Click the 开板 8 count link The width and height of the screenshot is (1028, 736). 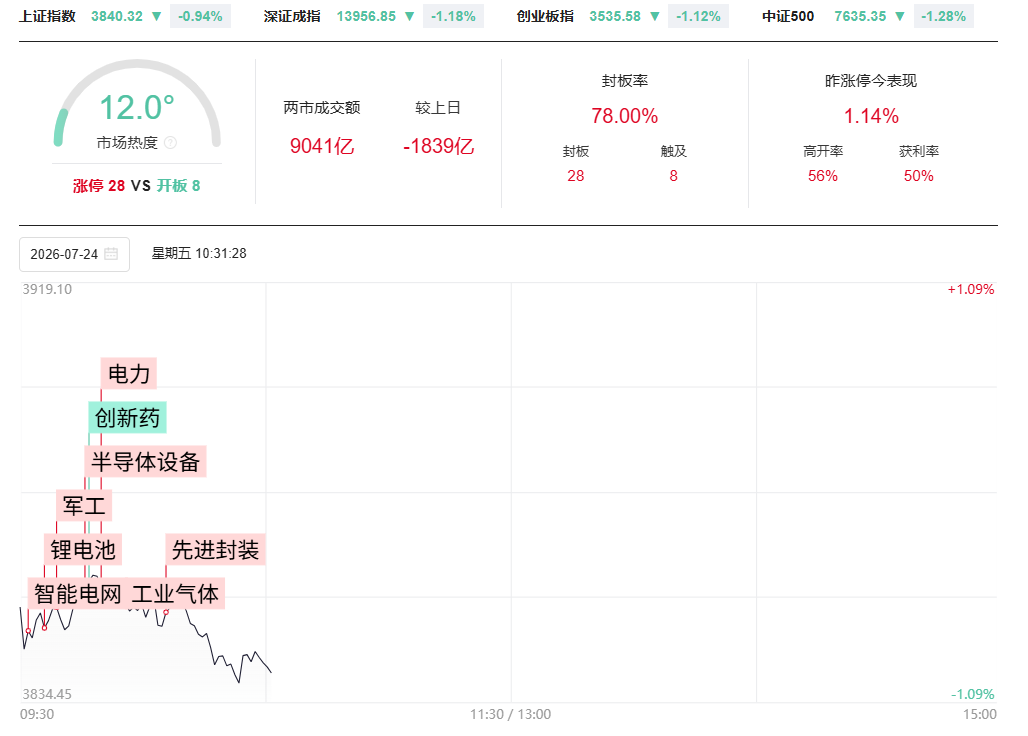pyautogui.click(x=178, y=186)
